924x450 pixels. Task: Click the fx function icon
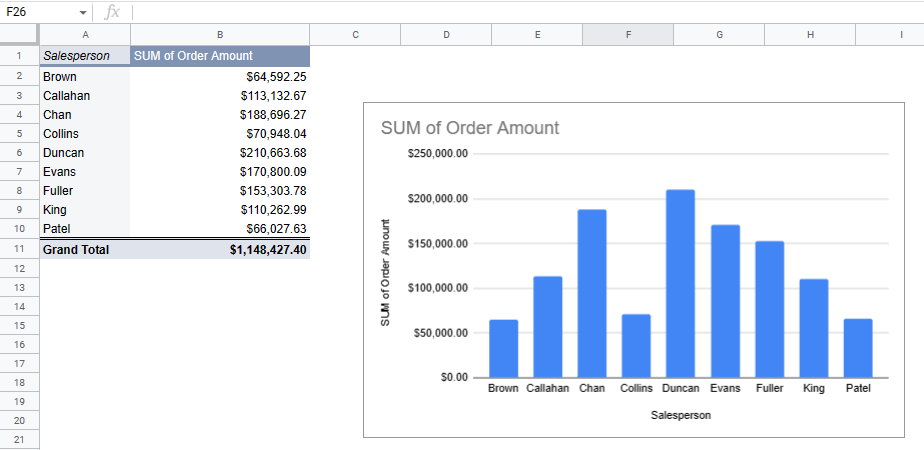pos(112,12)
